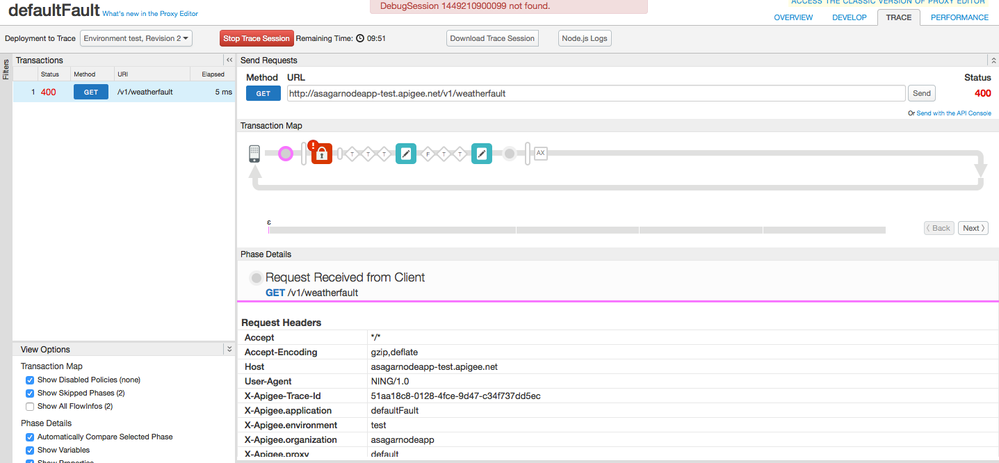Click the URI column header

pyautogui.click(x=122, y=75)
